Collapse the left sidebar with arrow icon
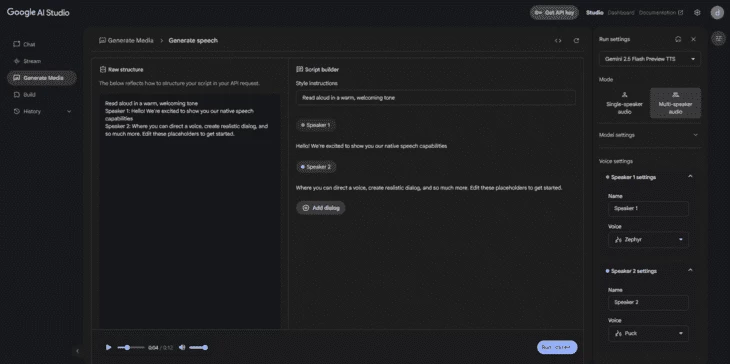 (x=77, y=351)
